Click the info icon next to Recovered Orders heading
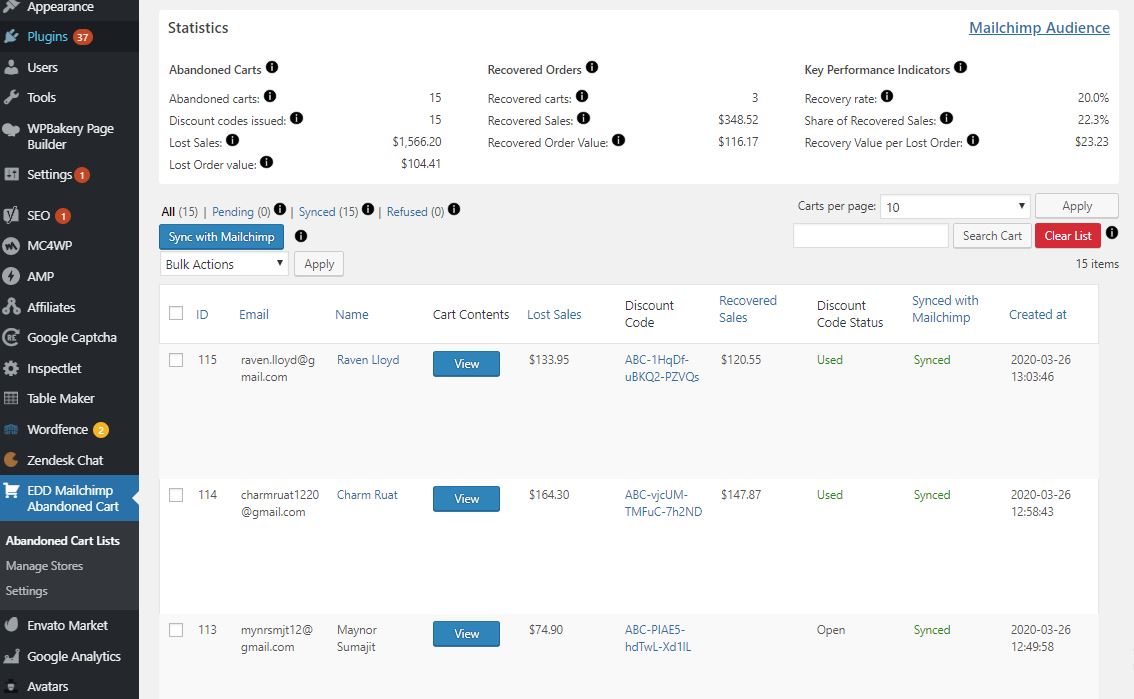 pos(592,67)
